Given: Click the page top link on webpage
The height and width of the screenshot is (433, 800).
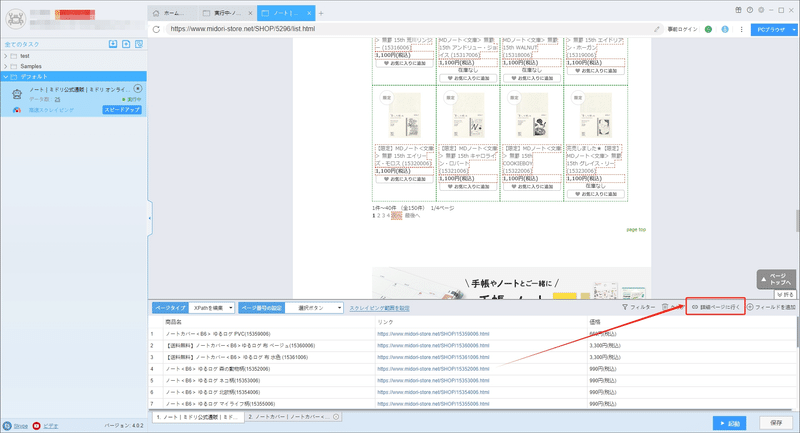Looking at the screenshot, I should (x=636, y=230).
